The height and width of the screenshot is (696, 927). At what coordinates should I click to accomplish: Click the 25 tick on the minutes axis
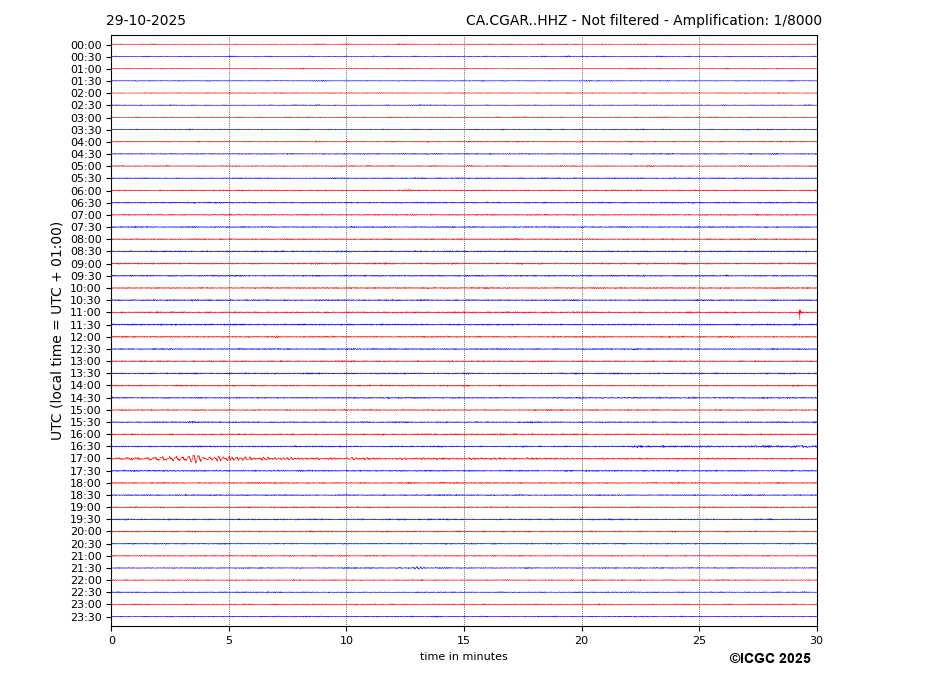pos(699,640)
